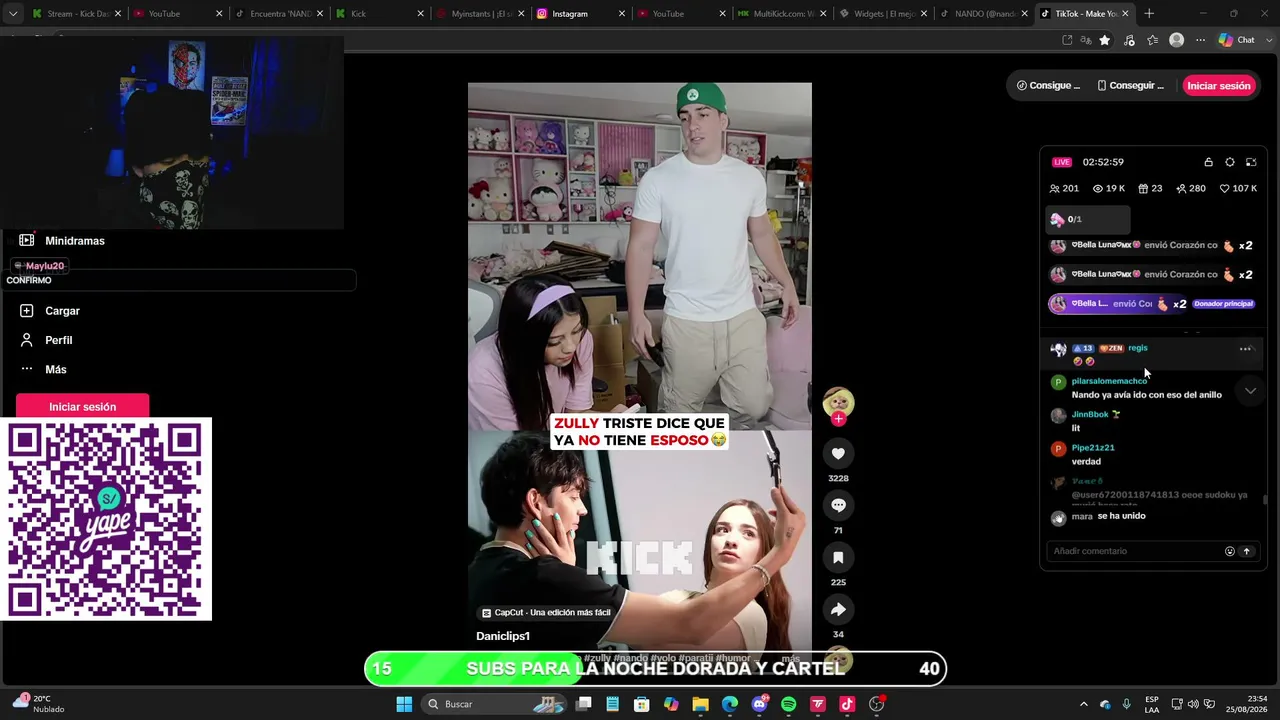Viewport: 1280px width, 720px height.
Task: Open the video comments bubble icon
Action: click(838, 505)
